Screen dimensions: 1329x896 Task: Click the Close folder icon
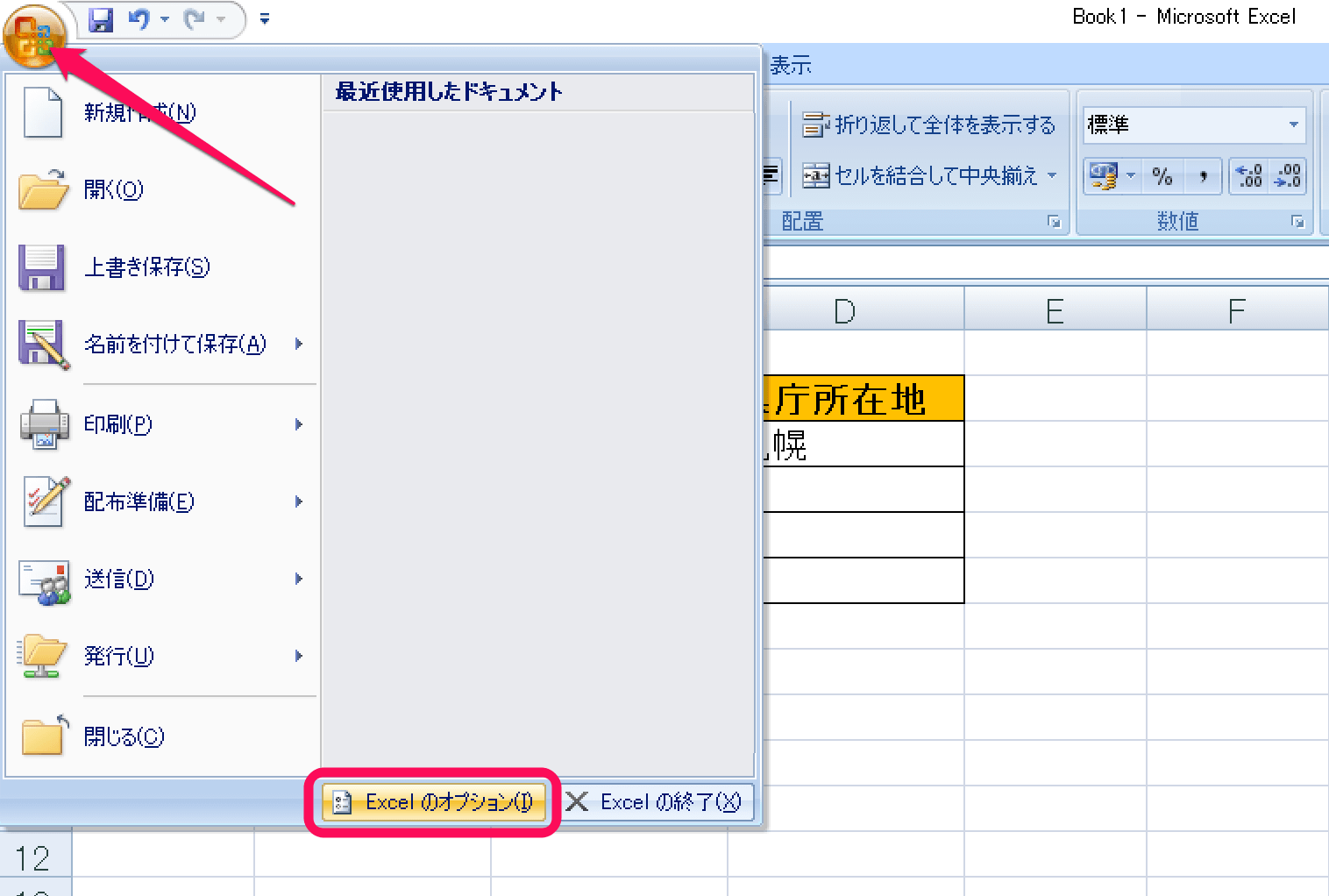point(44,735)
